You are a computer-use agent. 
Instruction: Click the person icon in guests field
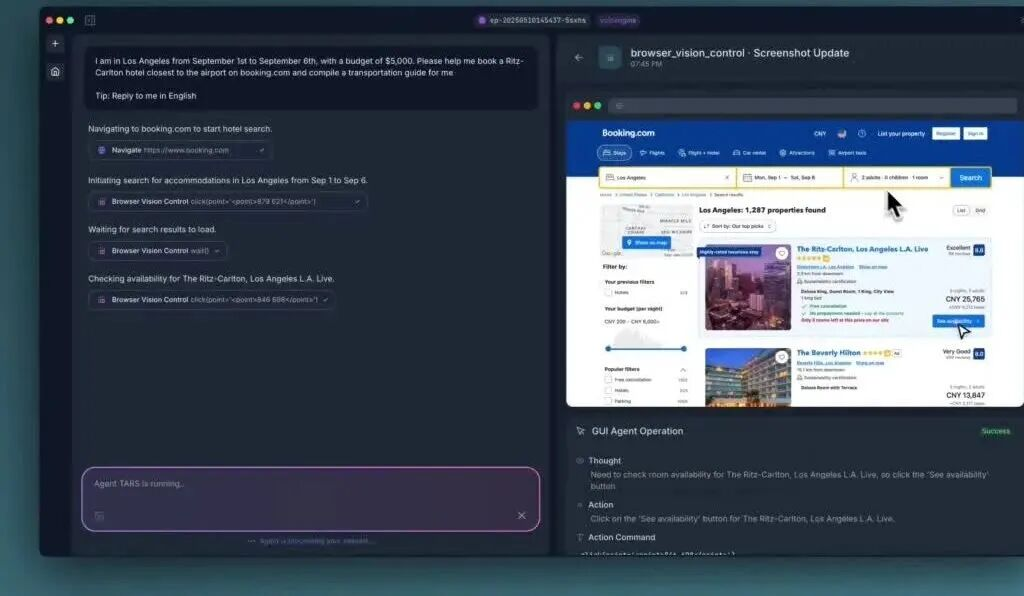pos(854,178)
